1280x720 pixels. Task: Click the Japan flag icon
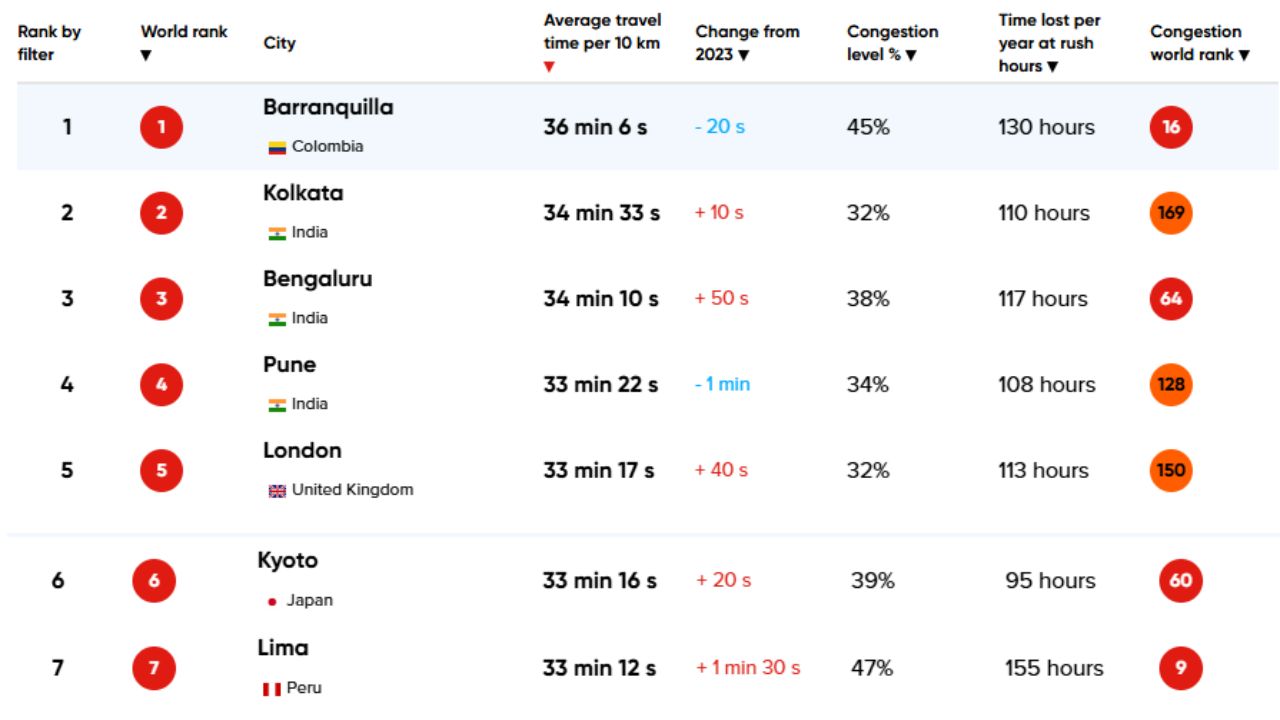272,602
